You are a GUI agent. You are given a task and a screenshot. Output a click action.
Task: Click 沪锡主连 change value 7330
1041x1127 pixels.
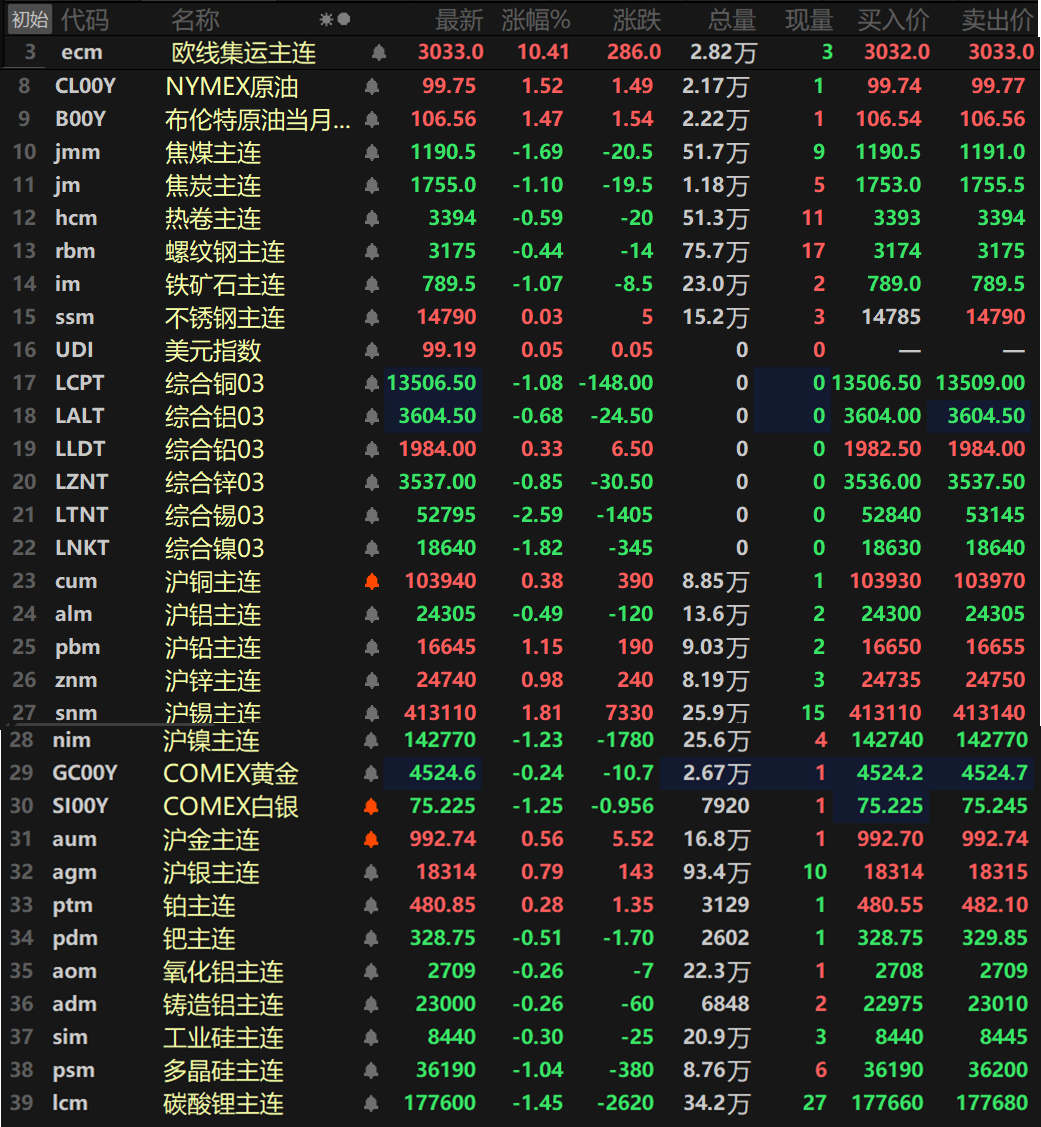pos(629,713)
